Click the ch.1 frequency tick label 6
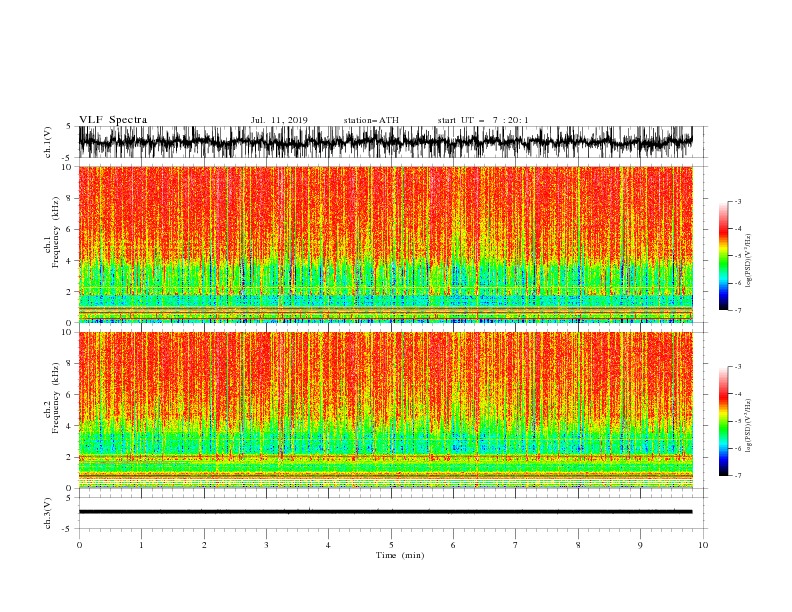This screenshot has width=792, height=612. tap(70, 229)
